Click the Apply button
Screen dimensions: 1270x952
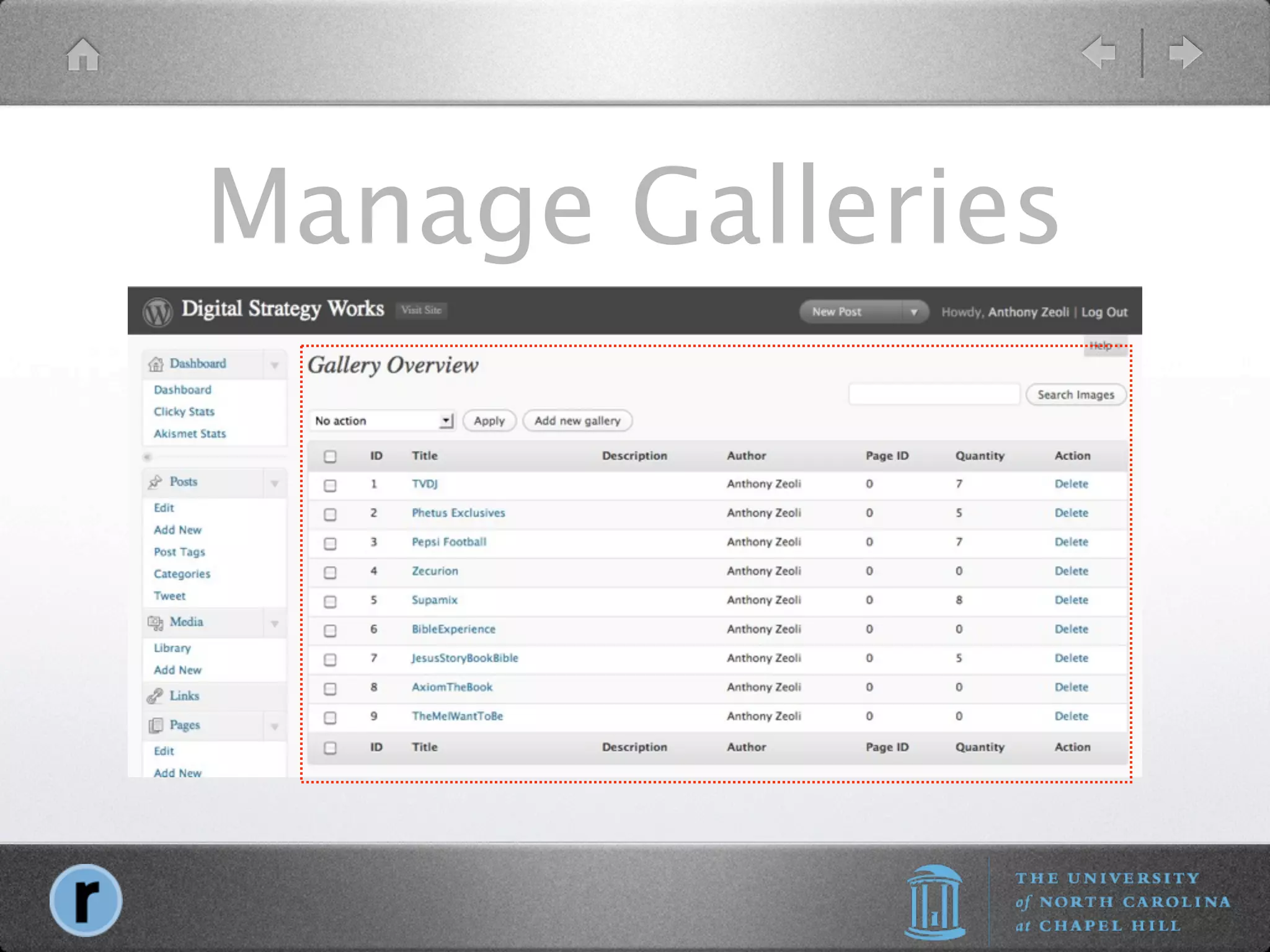489,421
